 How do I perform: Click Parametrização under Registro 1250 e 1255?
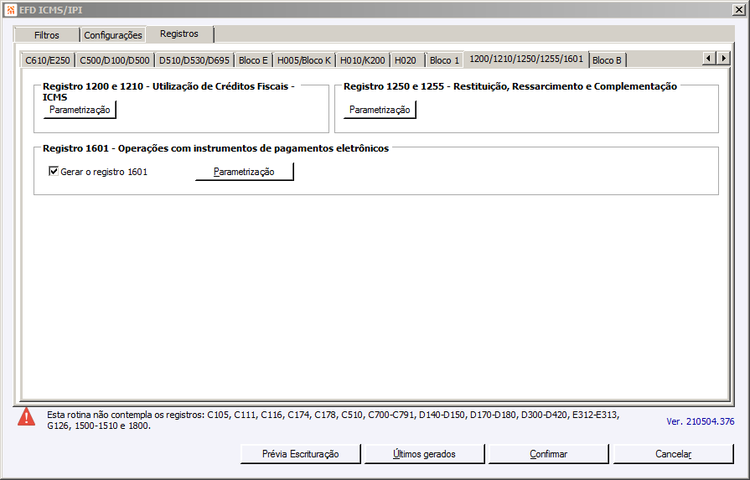[x=379, y=109]
